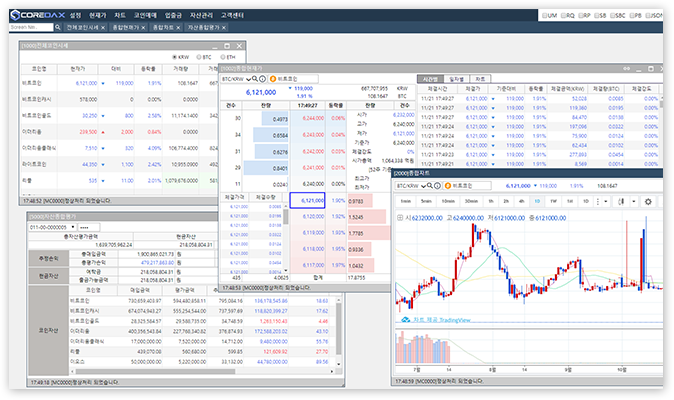Click the magnifier icon in 종합현재가 window
The image size is (674, 400).
pyautogui.click(x=256, y=78)
